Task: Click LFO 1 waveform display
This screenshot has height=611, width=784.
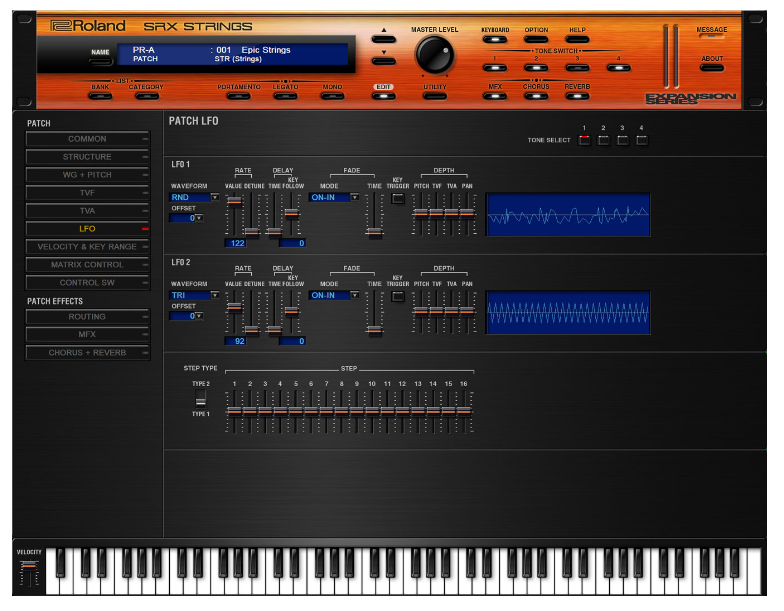Action: 568,215
